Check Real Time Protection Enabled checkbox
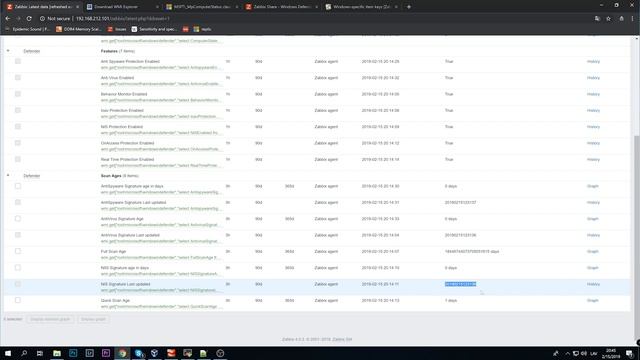640x360 pixels. tap(18, 159)
